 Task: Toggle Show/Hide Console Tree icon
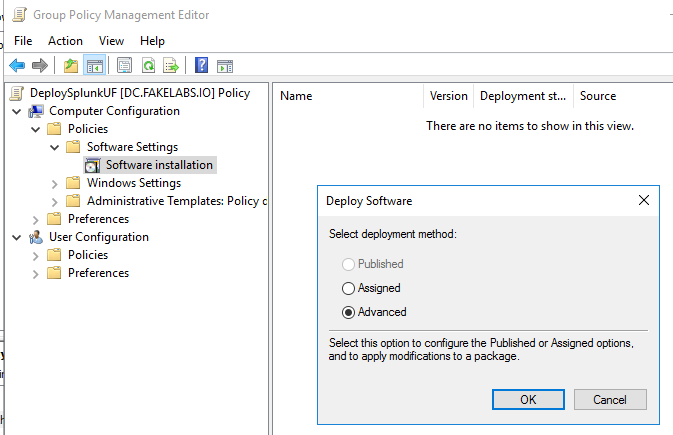tap(95, 66)
